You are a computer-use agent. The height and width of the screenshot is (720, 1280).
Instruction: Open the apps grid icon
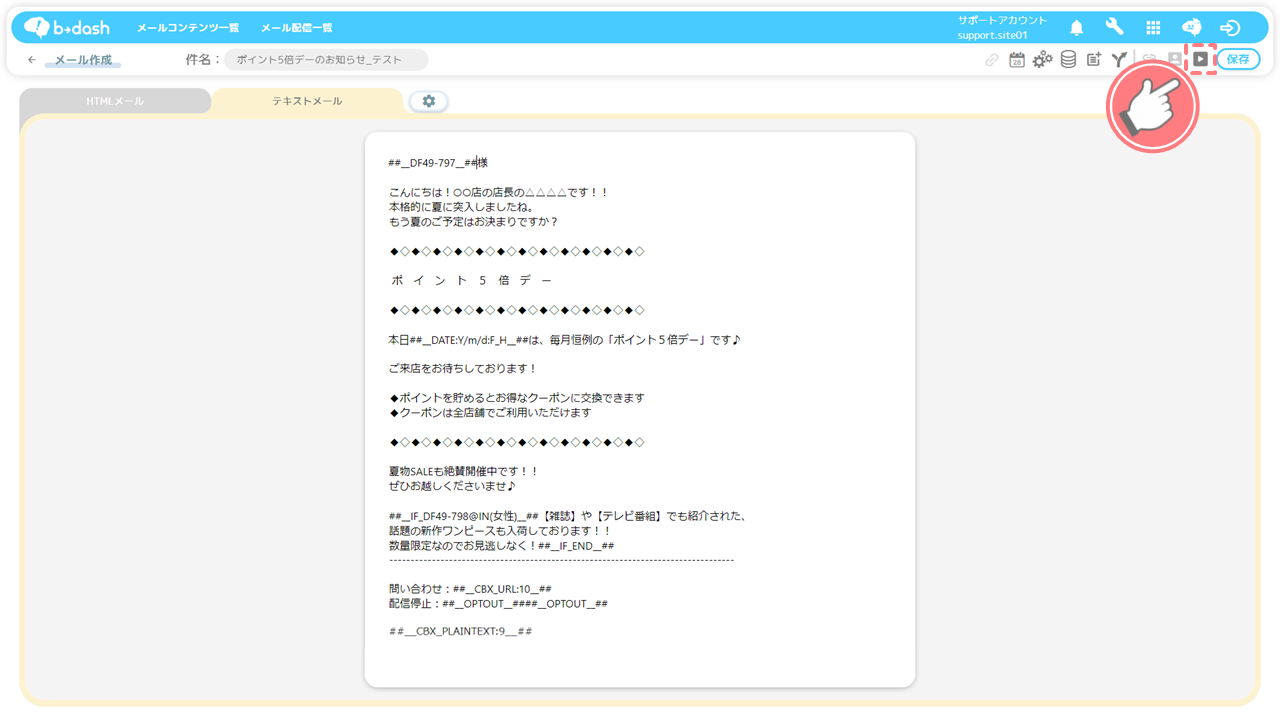1153,28
